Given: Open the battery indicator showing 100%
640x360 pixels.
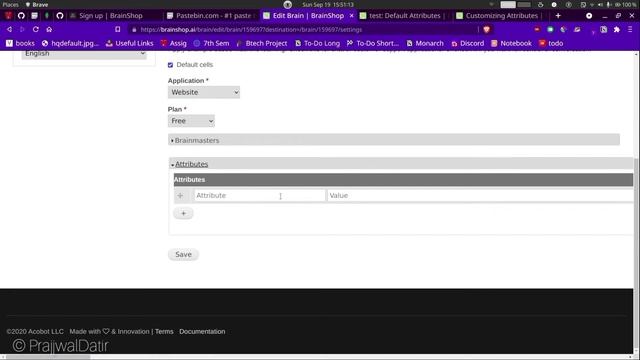Looking at the screenshot, I should point(626,4).
